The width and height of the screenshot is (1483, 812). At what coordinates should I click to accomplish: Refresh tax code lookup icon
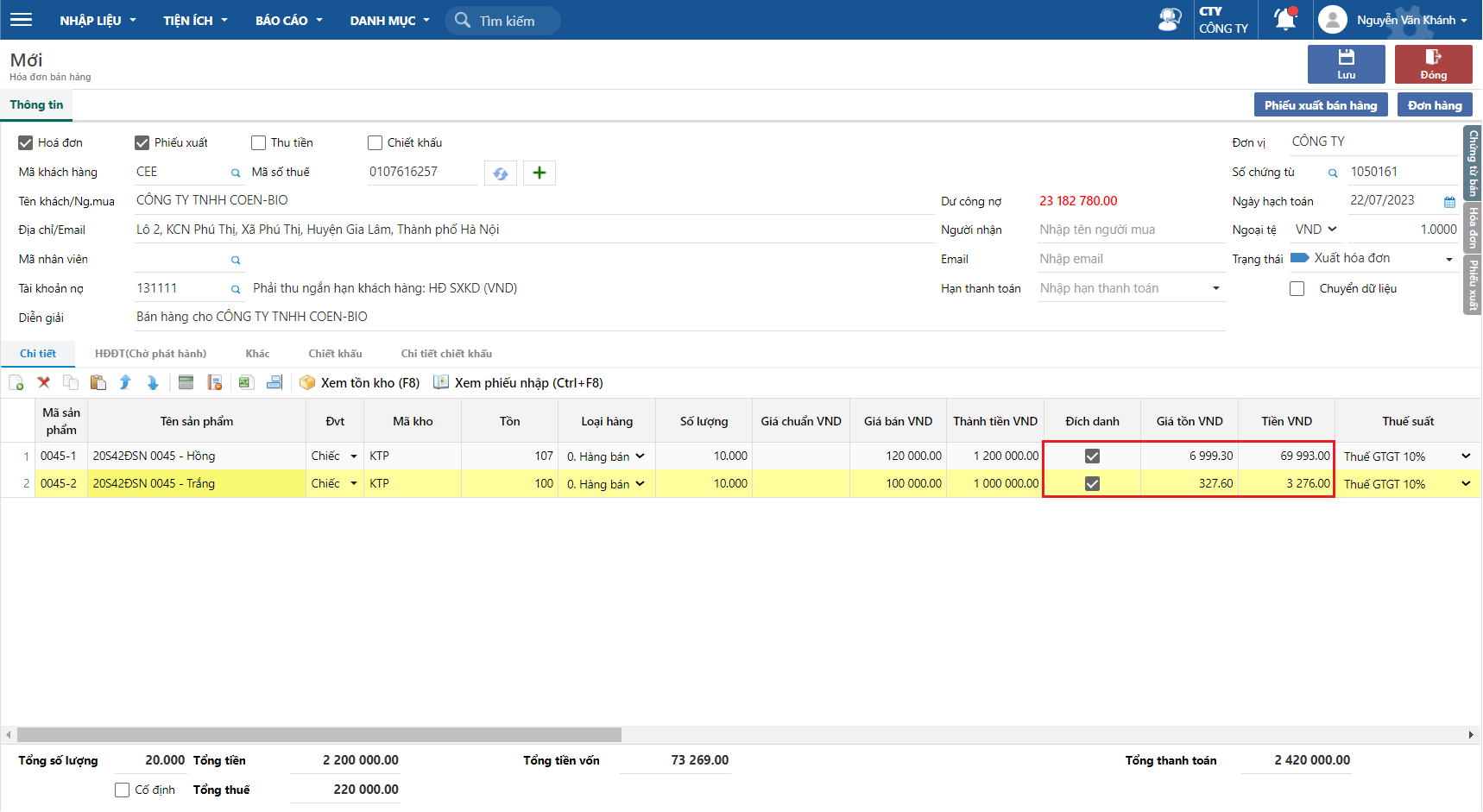point(501,173)
